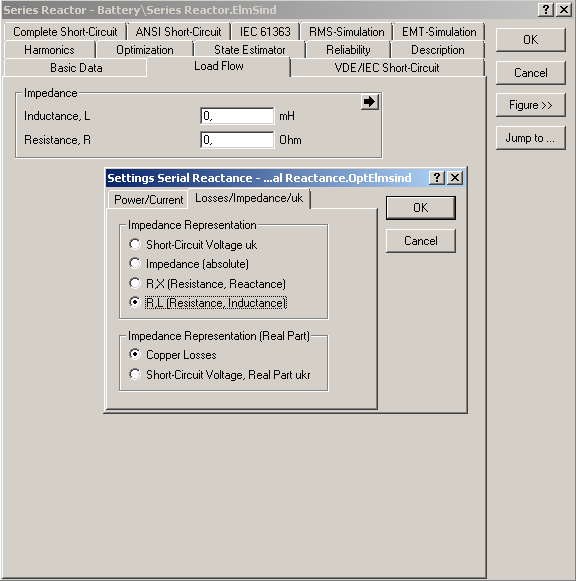Click the Resistance, R label
This screenshot has width=576, height=581.
[x=57, y=140]
